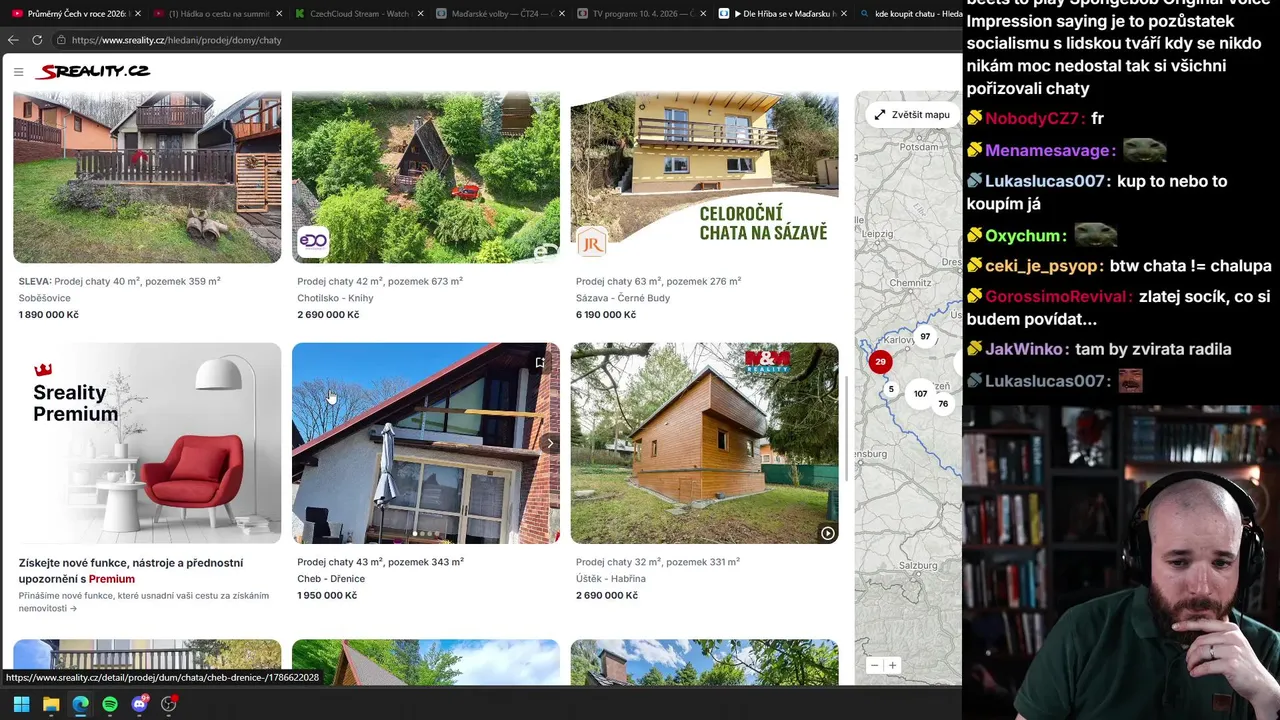
Task: Show the next photo of the Cheb - Dřenice listing
Action: point(549,443)
